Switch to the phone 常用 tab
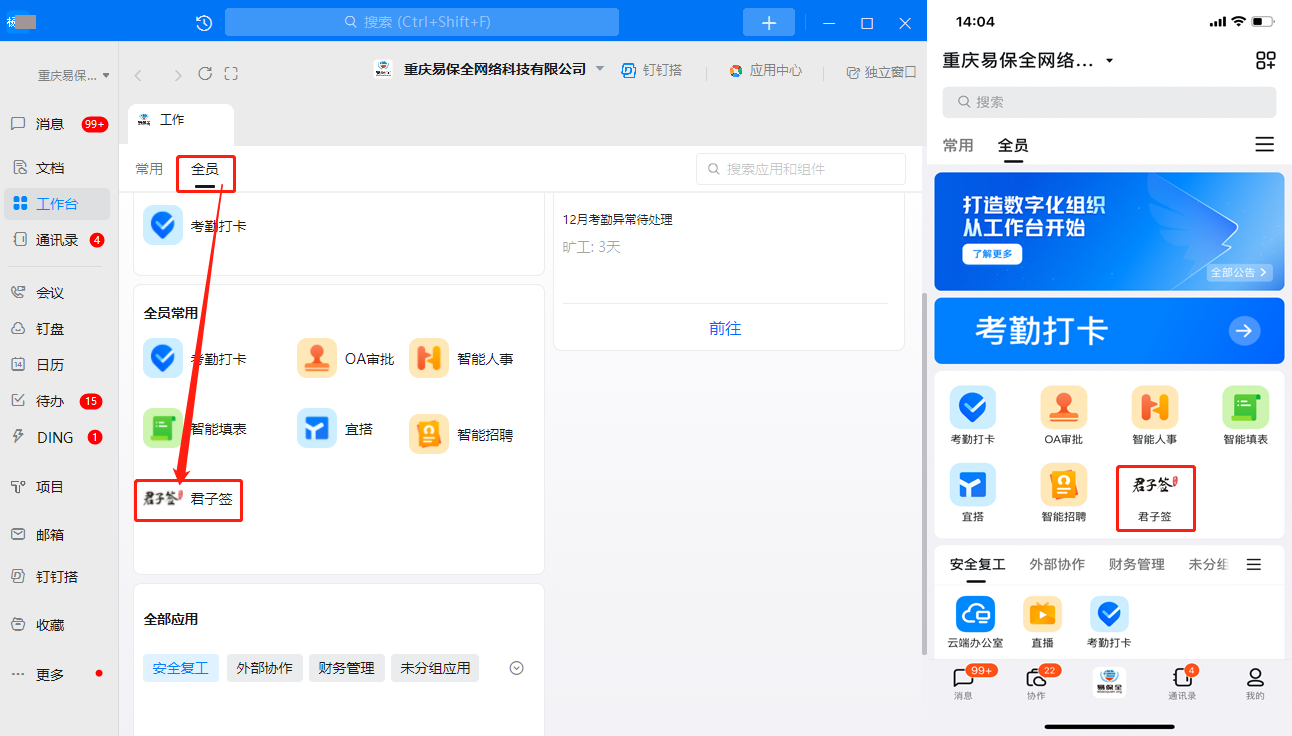 point(958,145)
